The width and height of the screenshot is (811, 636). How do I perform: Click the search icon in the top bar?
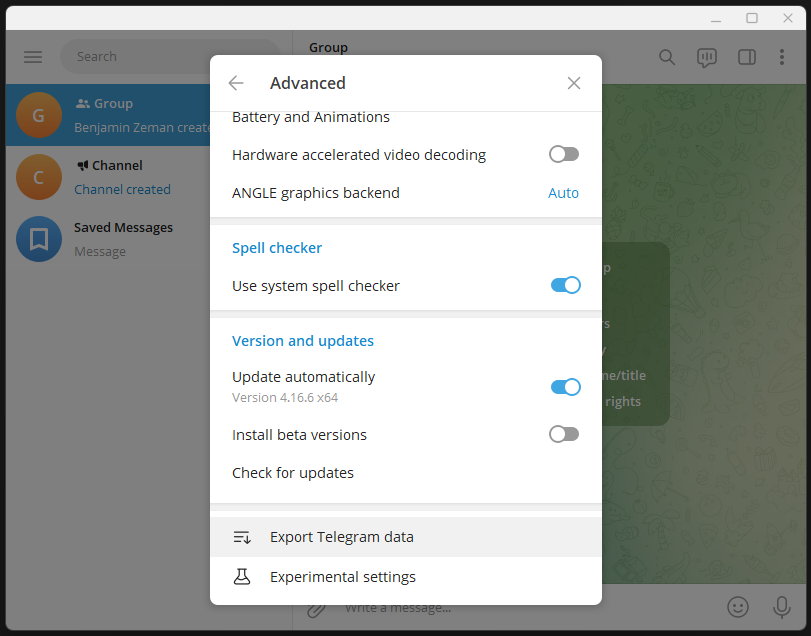666,57
